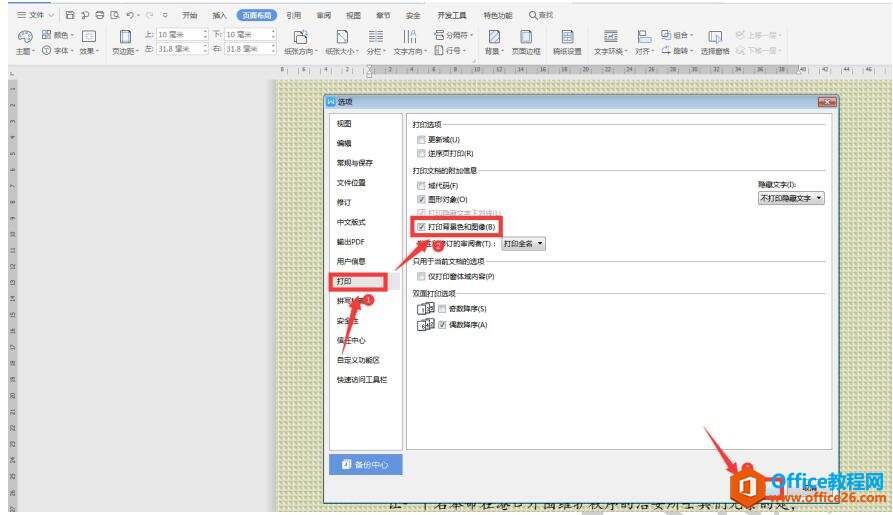Toggle the 逆序页打印(R) checkbox
The image size is (893, 515).
tap(421, 153)
